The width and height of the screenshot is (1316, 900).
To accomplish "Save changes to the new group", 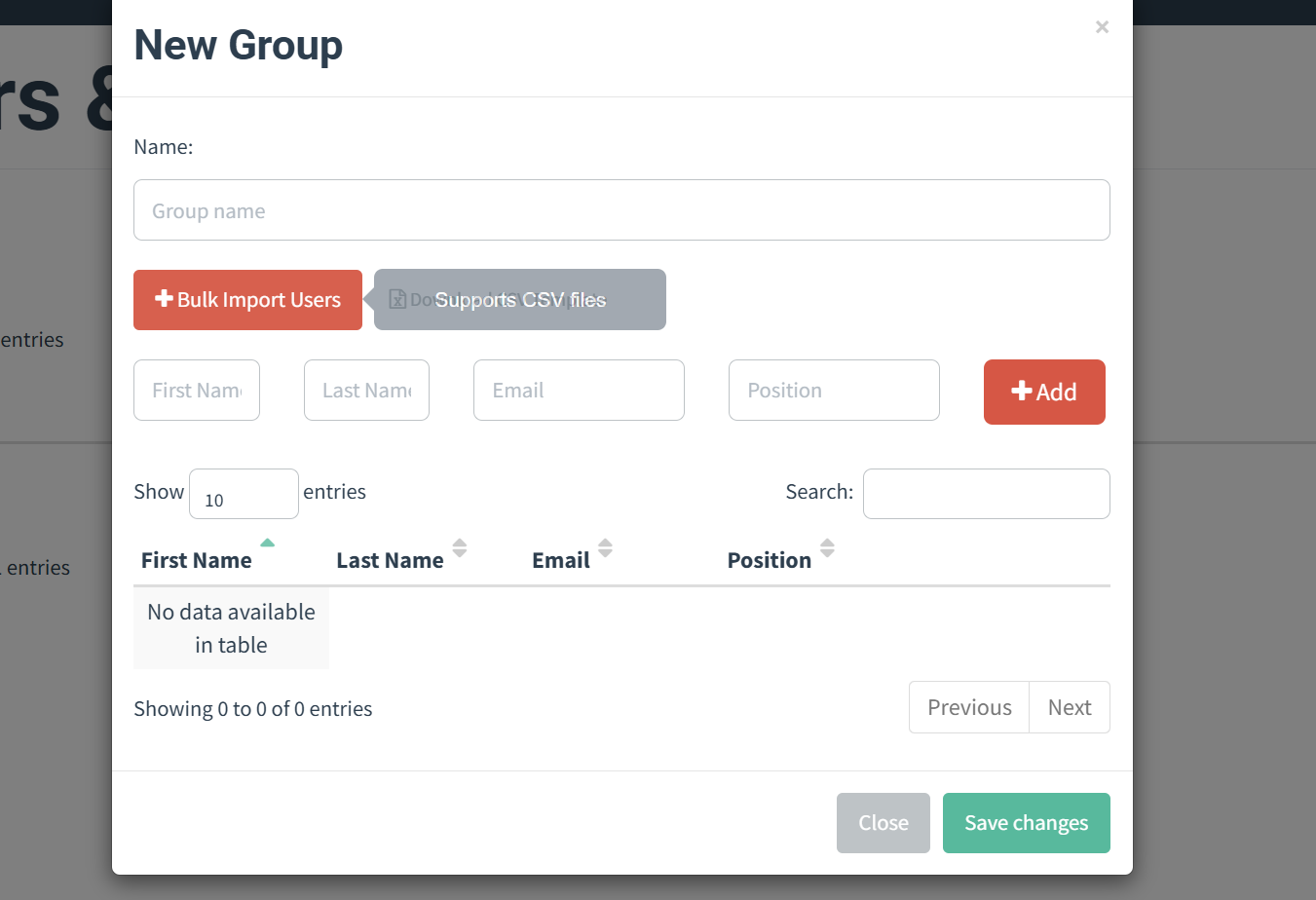I will [1026, 823].
